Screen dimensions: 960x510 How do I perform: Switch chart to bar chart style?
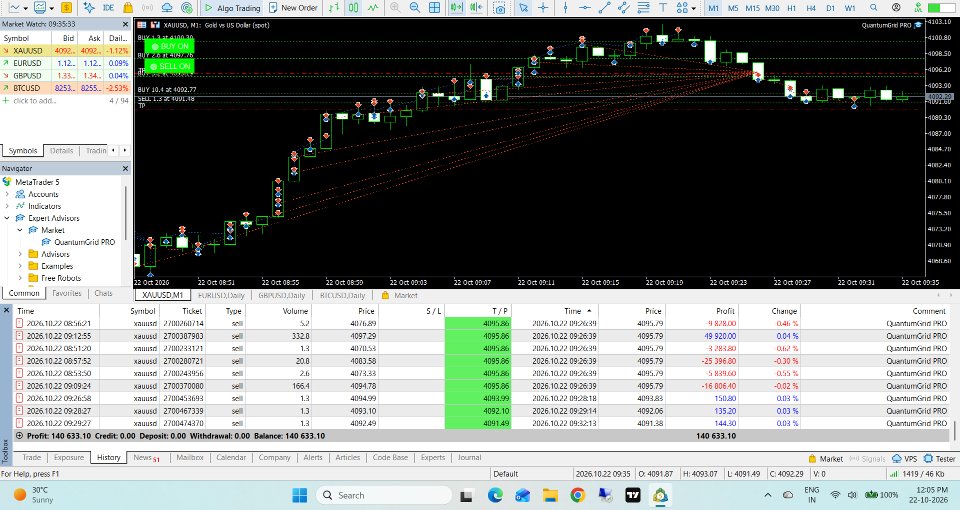(x=334, y=7)
